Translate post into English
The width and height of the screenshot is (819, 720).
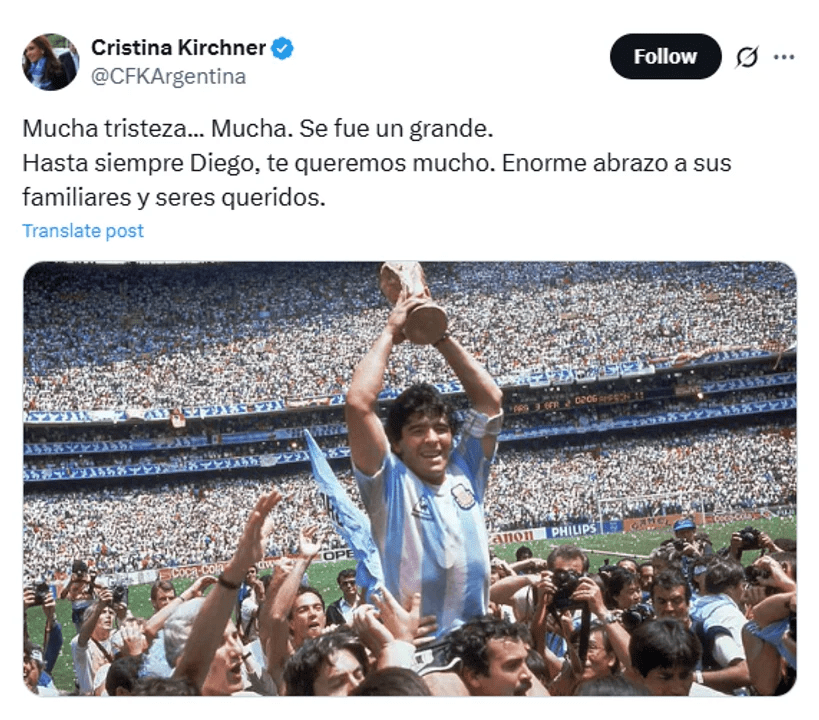click(83, 230)
